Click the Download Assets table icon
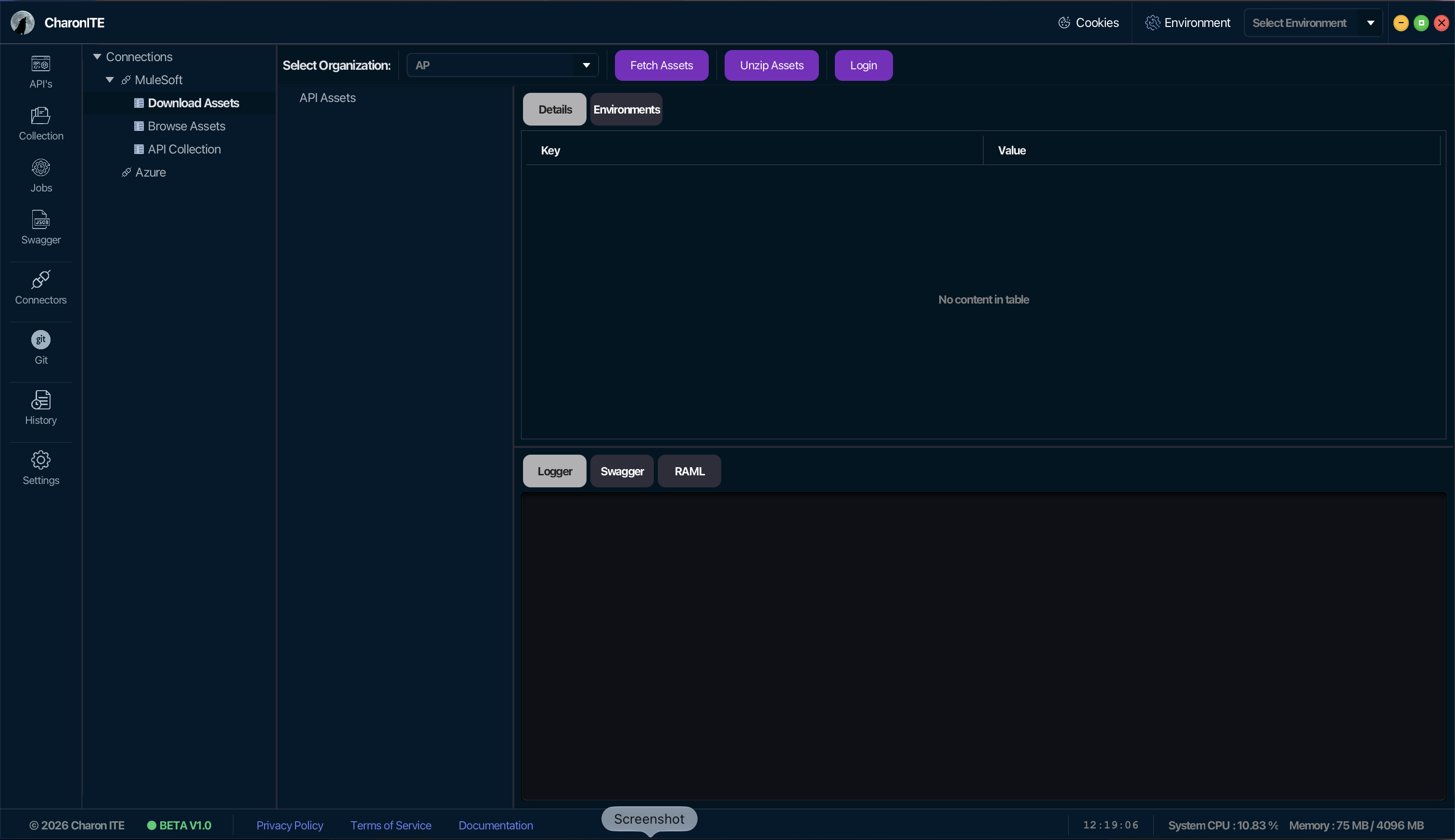Screen dimensions: 1455x840 (x=139, y=102)
